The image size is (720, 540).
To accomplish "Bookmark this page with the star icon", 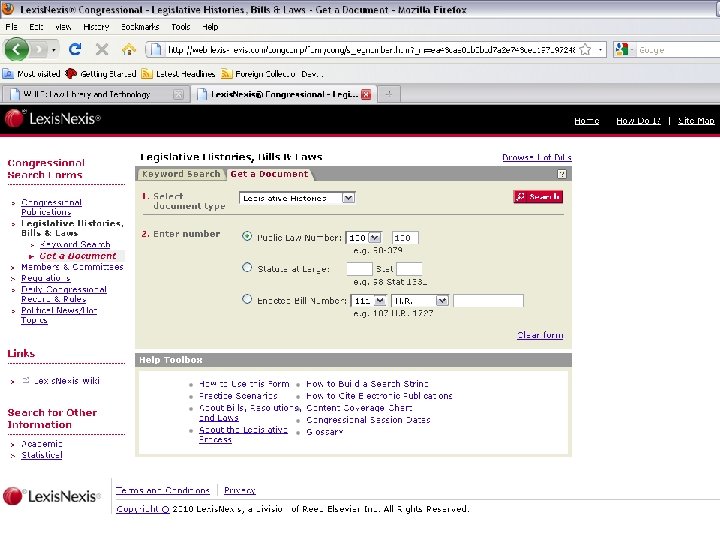I will coord(585,49).
